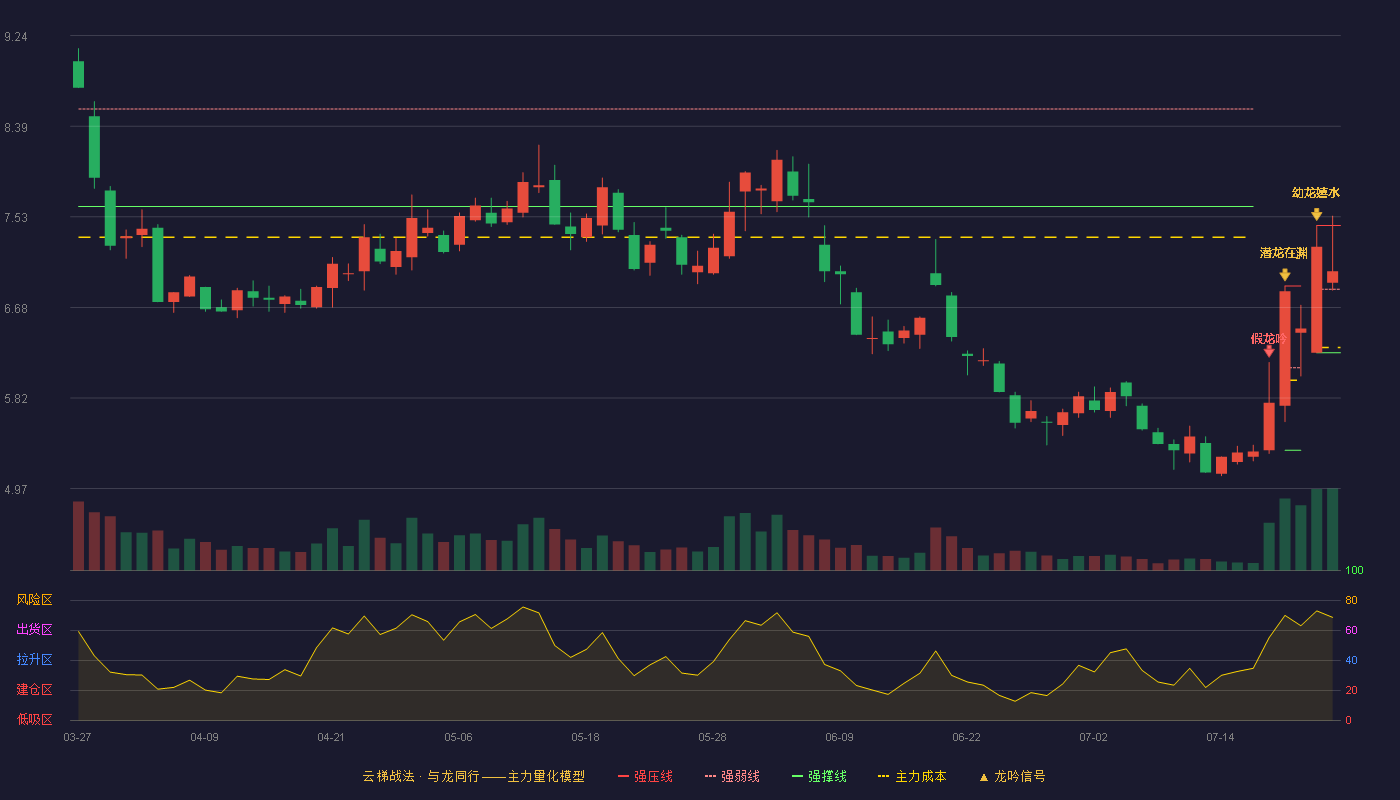Image resolution: width=1400 pixels, height=800 pixels.
Task: Click the 拉升区 zone label
Action: [x=34, y=660]
